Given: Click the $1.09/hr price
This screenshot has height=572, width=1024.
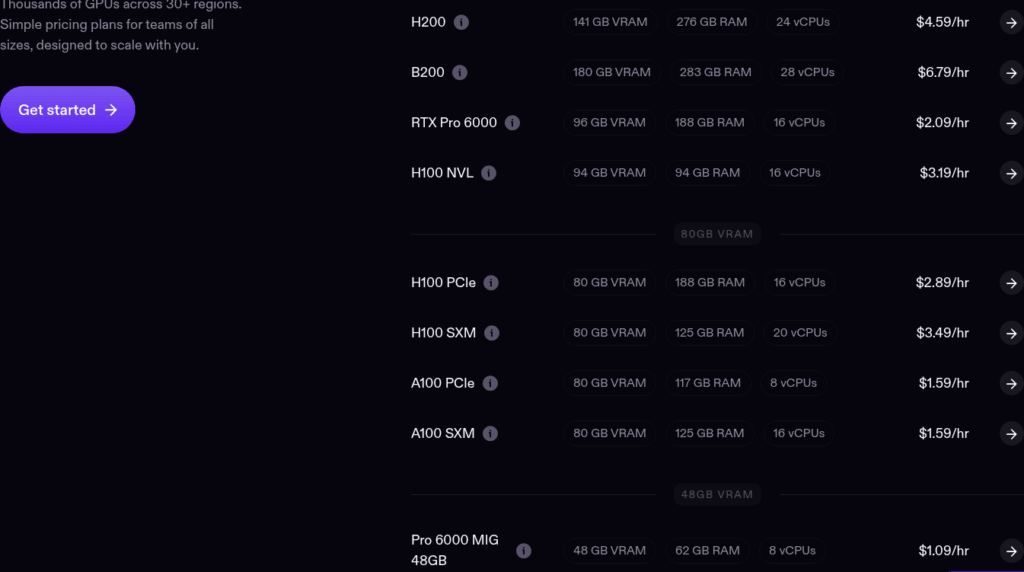Looking at the screenshot, I should (x=944, y=550).
